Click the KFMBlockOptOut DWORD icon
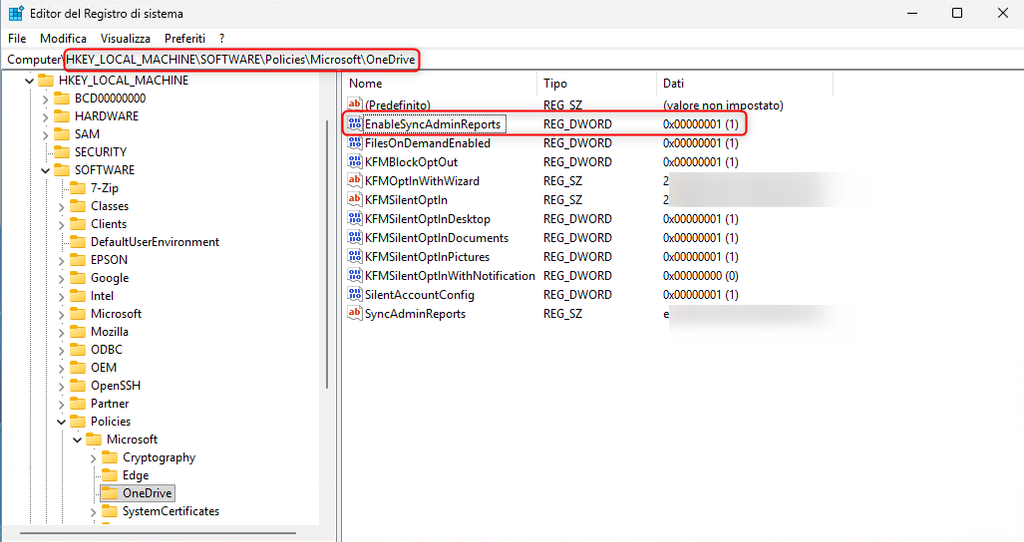The height and width of the screenshot is (542, 1024). [355, 161]
